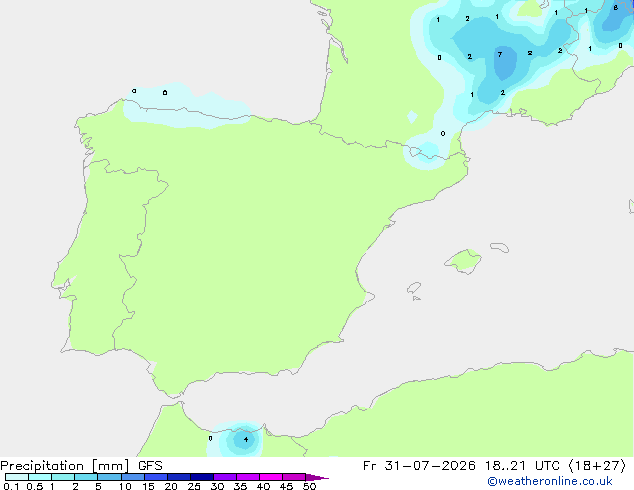Screen dimensions: 634x490
Task: Select the 25–30 mm navy legend swatch
Action: 202,477
